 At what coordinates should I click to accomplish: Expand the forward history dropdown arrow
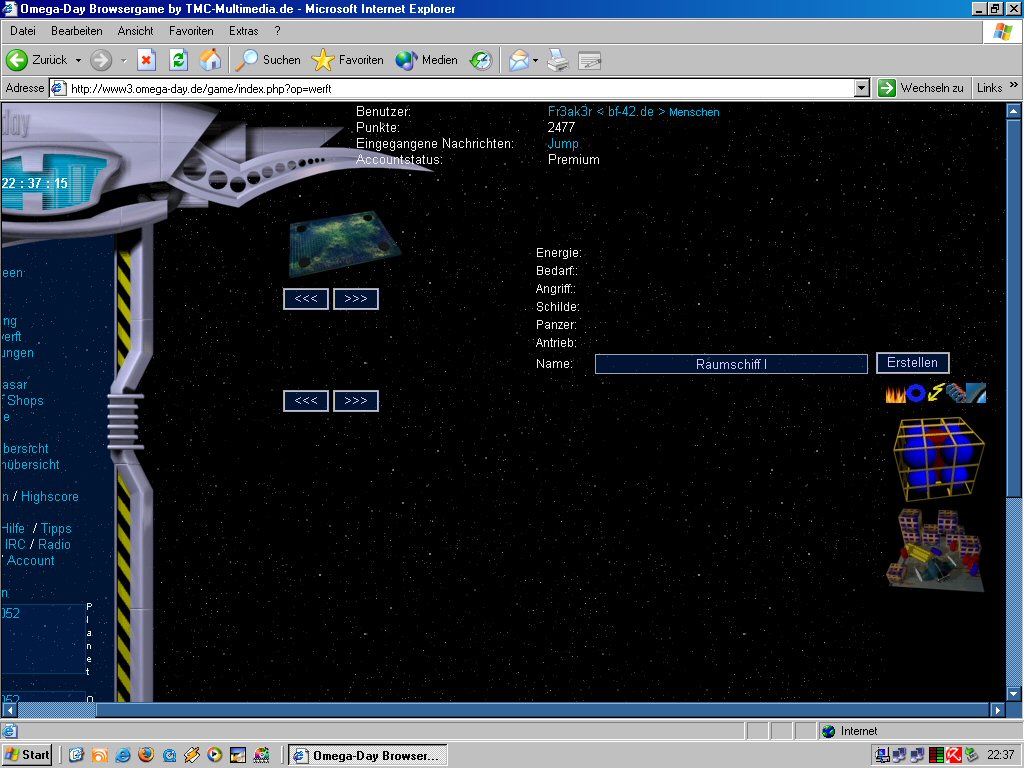click(123, 60)
